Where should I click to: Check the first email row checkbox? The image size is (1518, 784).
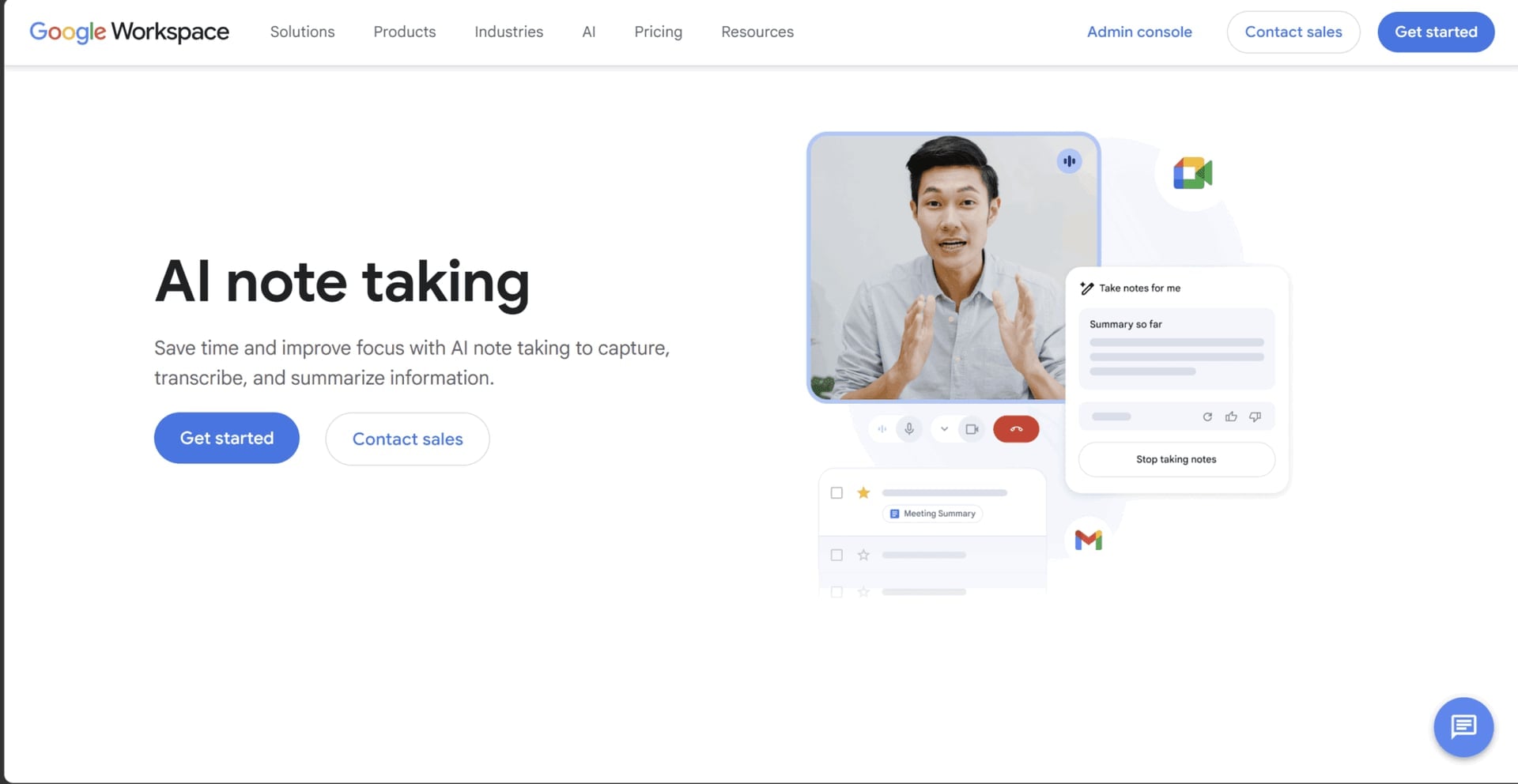point(836,493)
